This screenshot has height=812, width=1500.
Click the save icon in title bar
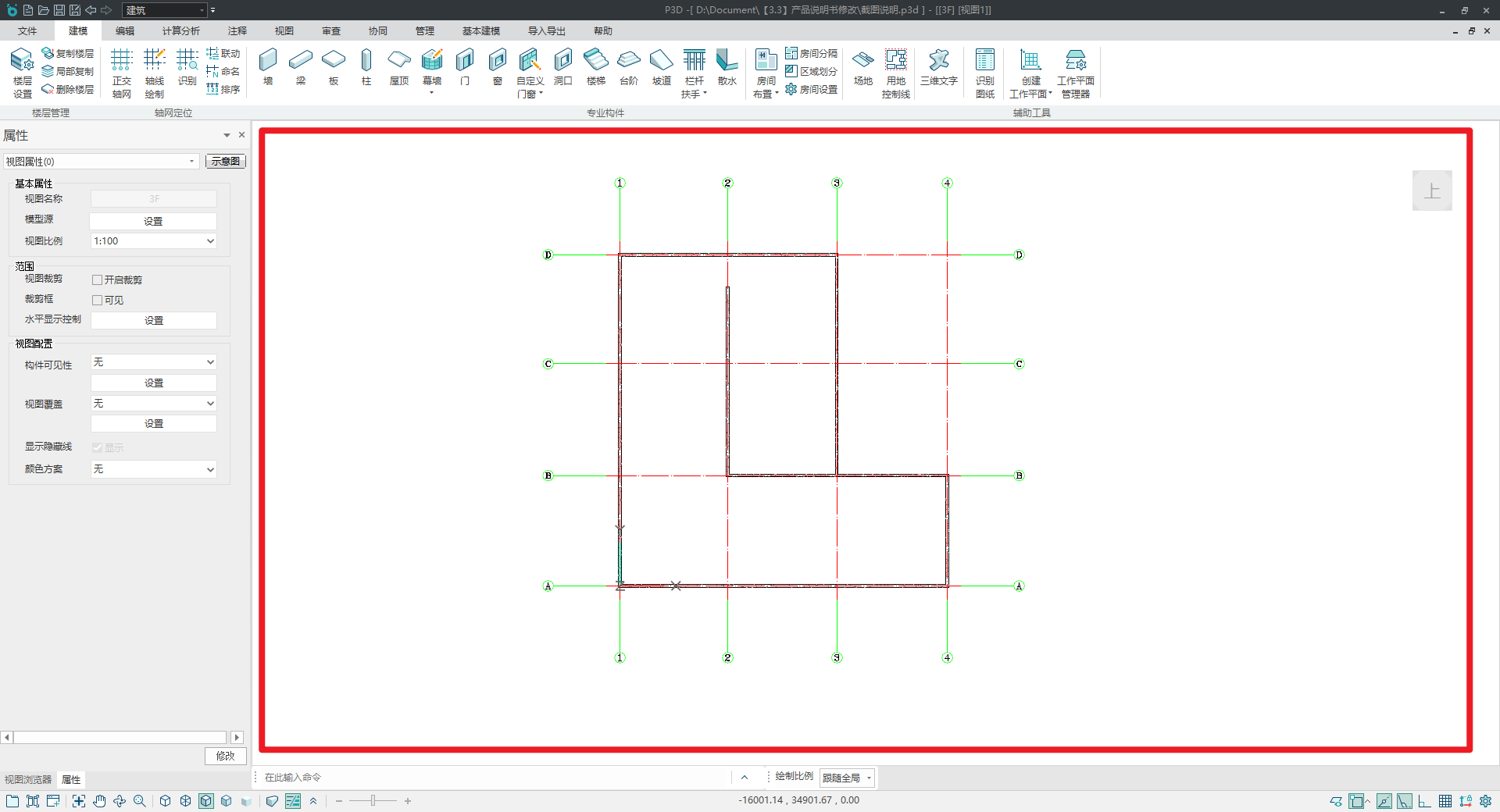[x=59, y=10]
